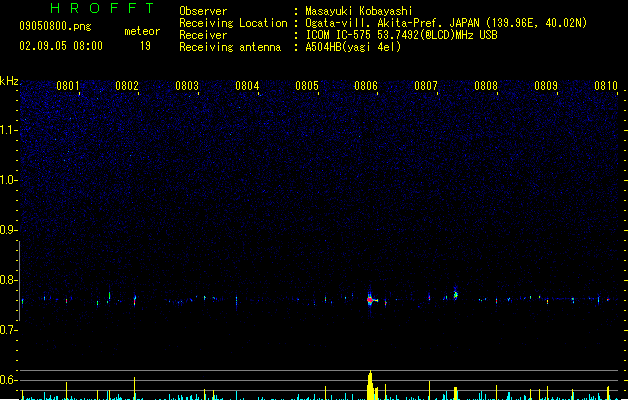Click the 0808 time marker
Image resolution: width=629 pixels, height=400 pixels.
486,86
